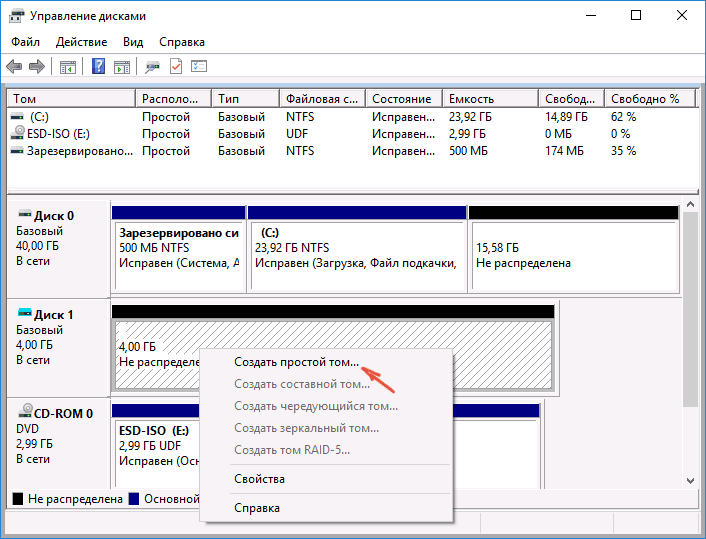706x539 pixels.
Task: Sort volumes by the Том column header
Action: (x=70, y=99)
